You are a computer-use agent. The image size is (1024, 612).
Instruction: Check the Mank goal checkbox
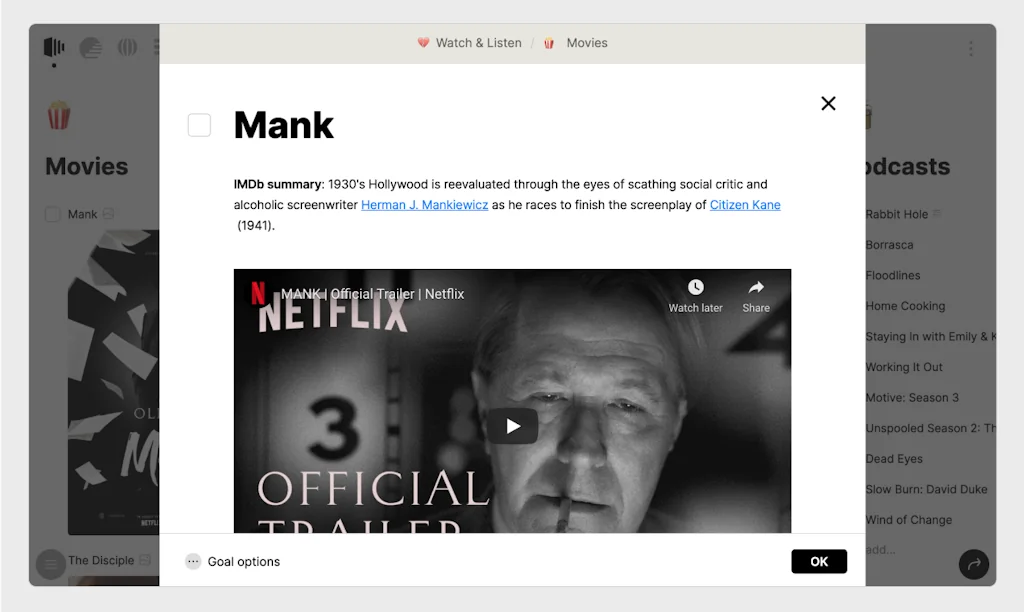click(199, 125)
